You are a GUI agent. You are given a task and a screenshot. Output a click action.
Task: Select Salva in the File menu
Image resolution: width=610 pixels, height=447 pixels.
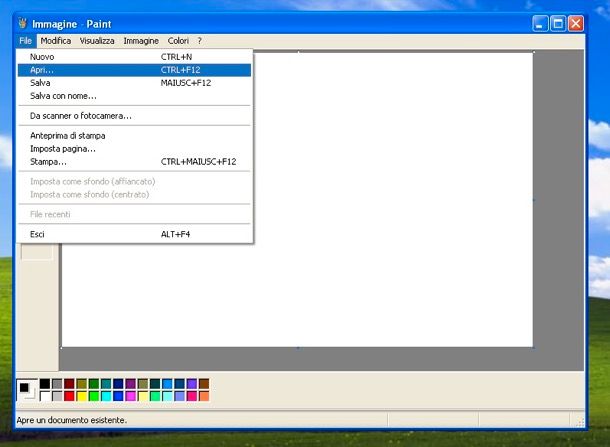(x=134, y=83)
